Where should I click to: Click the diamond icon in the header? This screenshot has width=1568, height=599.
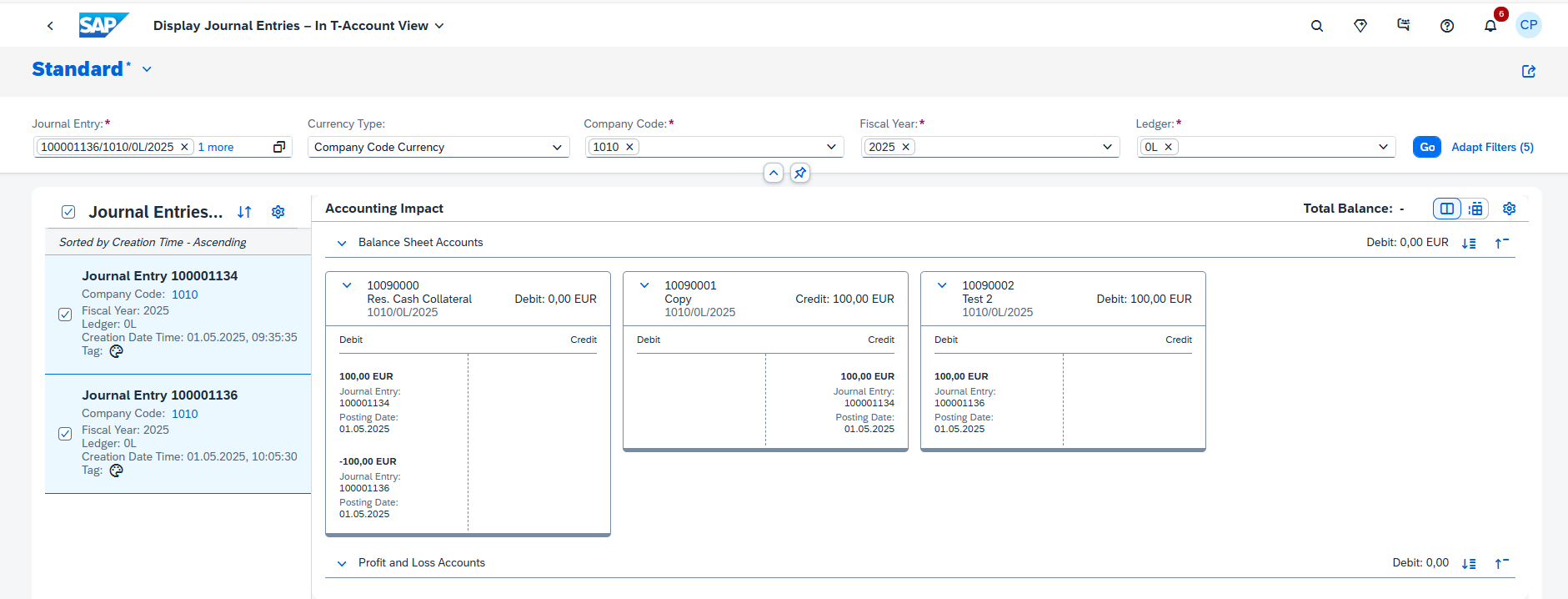1360,26
